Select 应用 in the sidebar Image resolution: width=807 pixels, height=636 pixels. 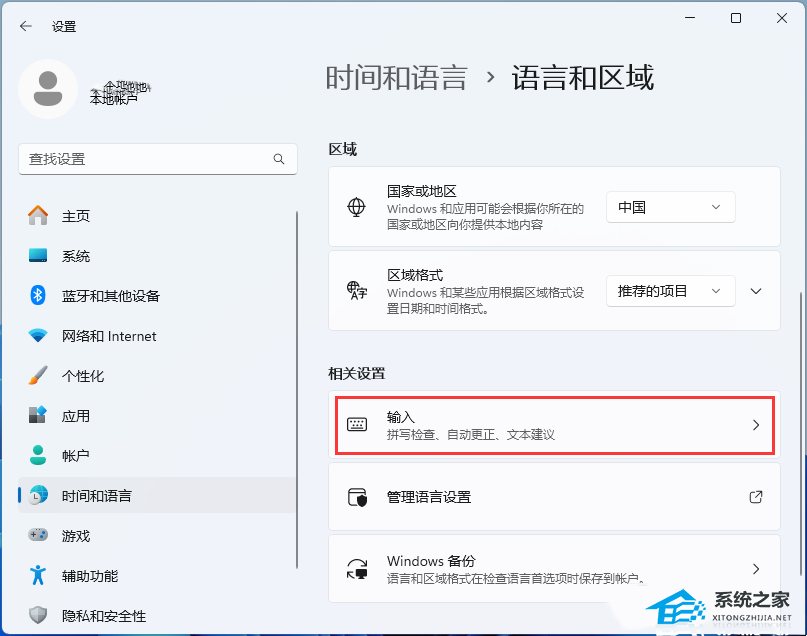tap(156, 416)
